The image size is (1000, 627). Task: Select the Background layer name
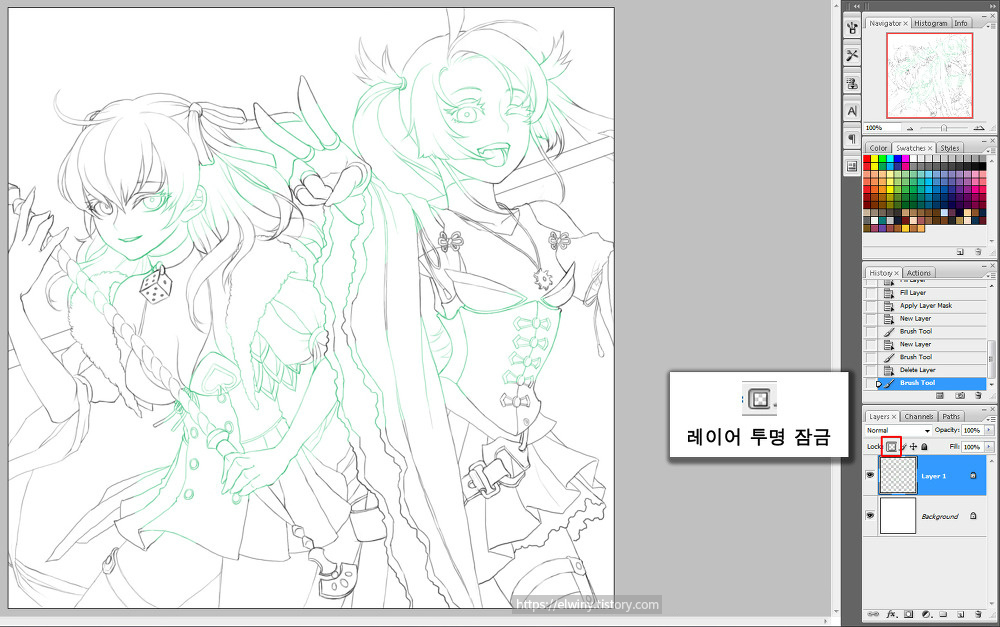tap(939, 516)
